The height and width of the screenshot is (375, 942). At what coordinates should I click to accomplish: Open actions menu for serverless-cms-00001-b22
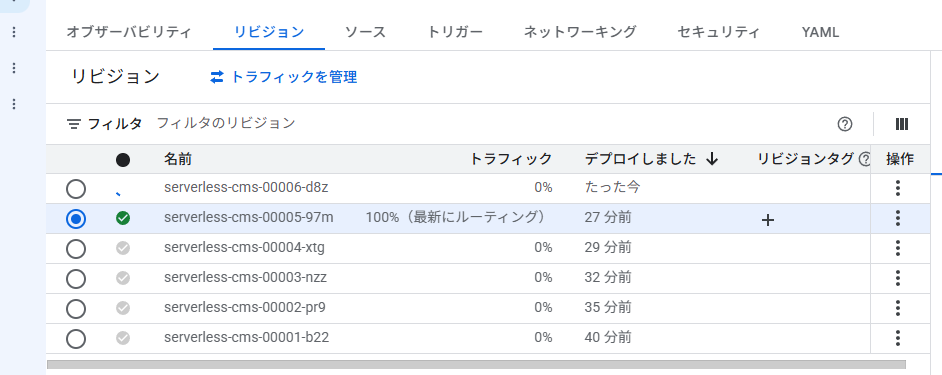click(898, 338)
